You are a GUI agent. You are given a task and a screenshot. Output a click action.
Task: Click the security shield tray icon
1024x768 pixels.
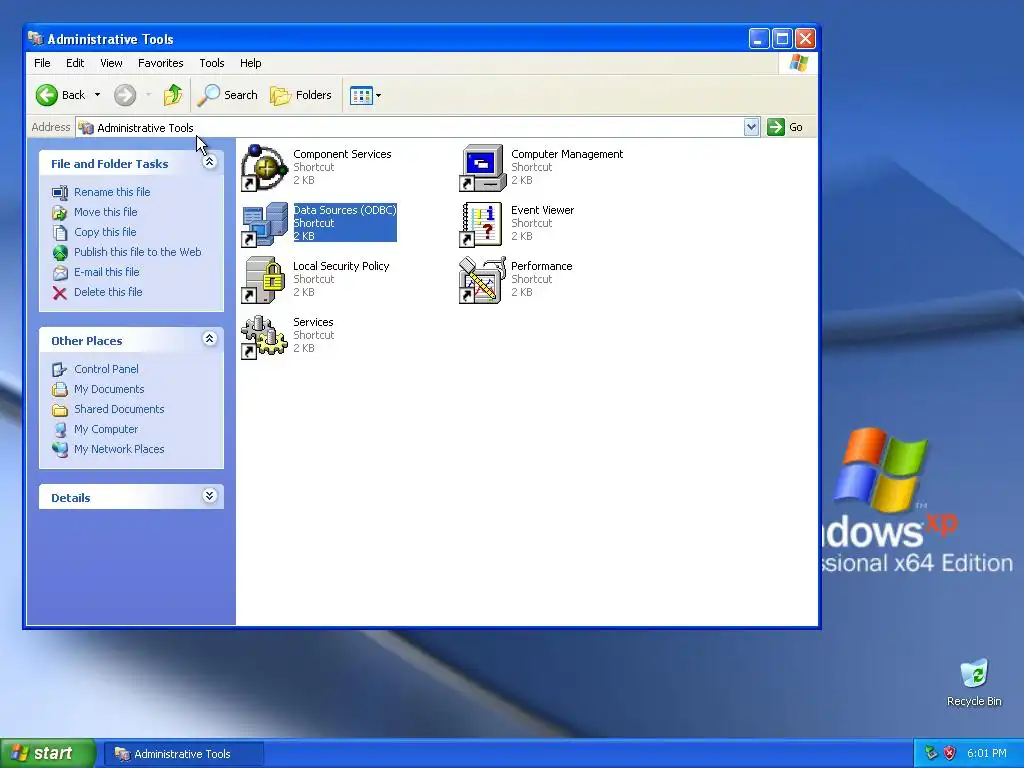coord(950,753)
